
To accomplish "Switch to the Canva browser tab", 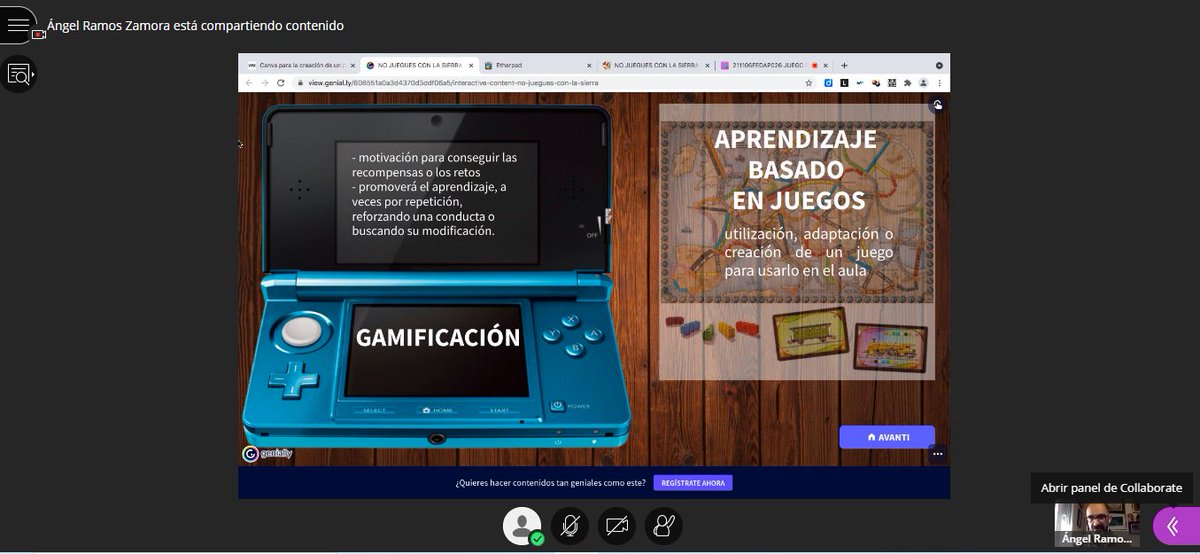I will click(x=298, y=65).
